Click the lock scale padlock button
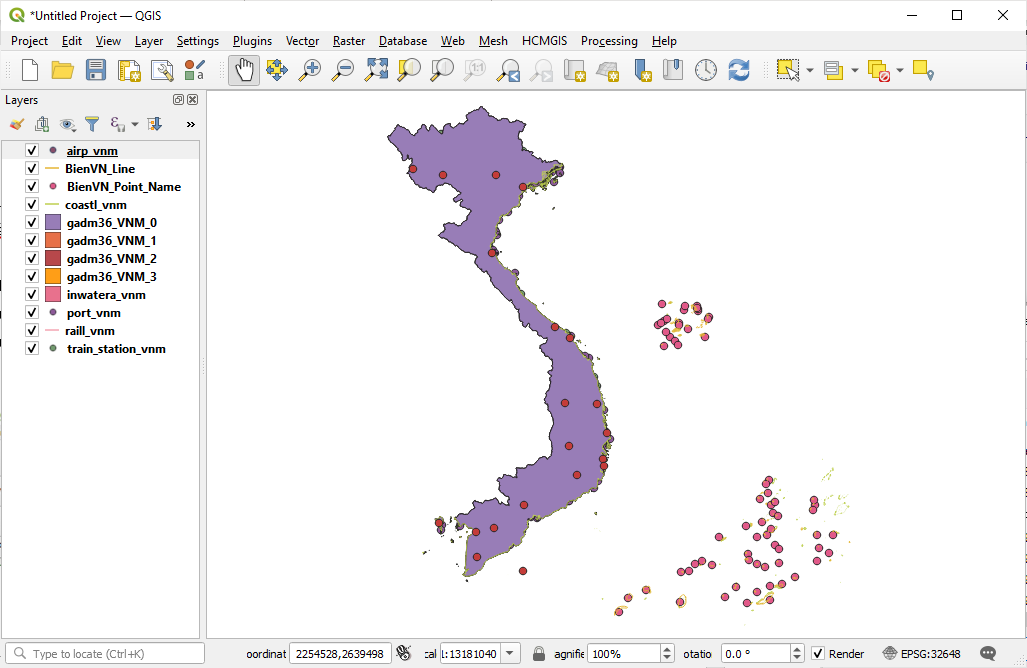 pos(538,654)
